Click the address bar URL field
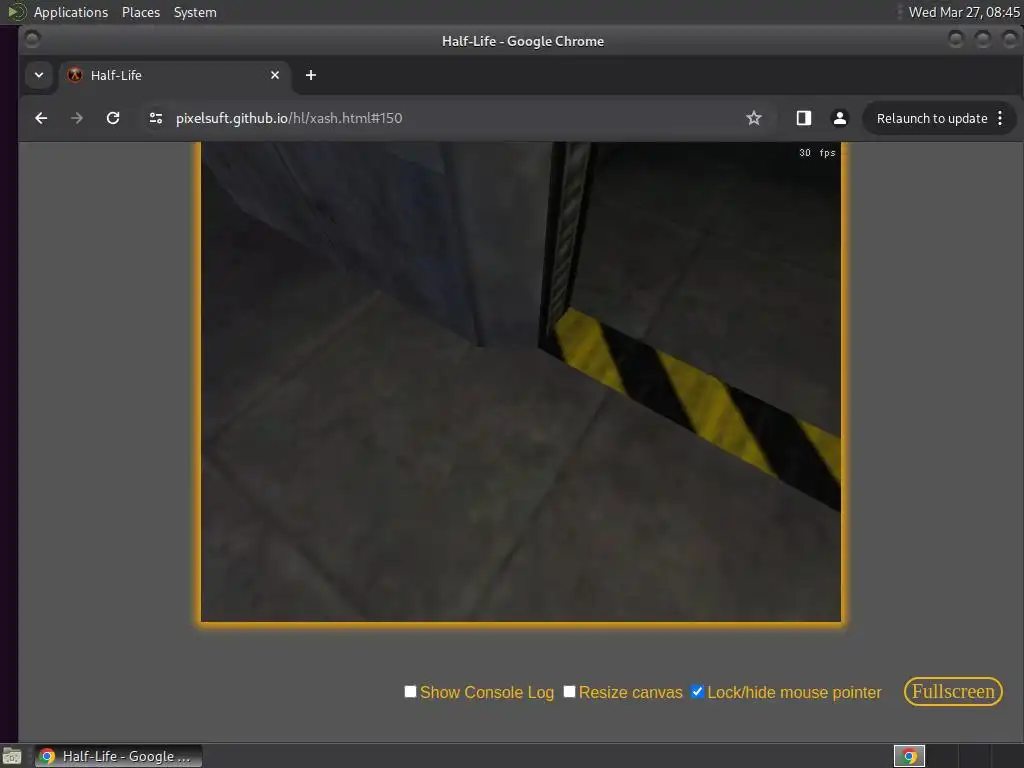Image resolution: width=1024 pixels, height=768 pixels. pyautogui.click(x=451, y=118)
